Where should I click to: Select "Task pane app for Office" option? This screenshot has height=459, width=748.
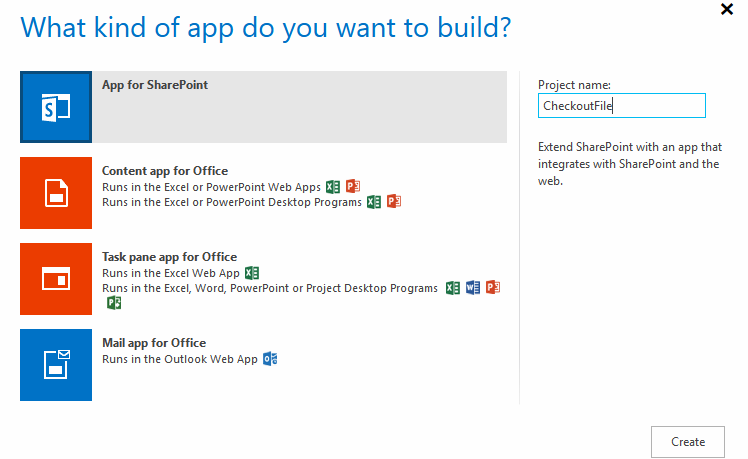(x=169, y=257)
